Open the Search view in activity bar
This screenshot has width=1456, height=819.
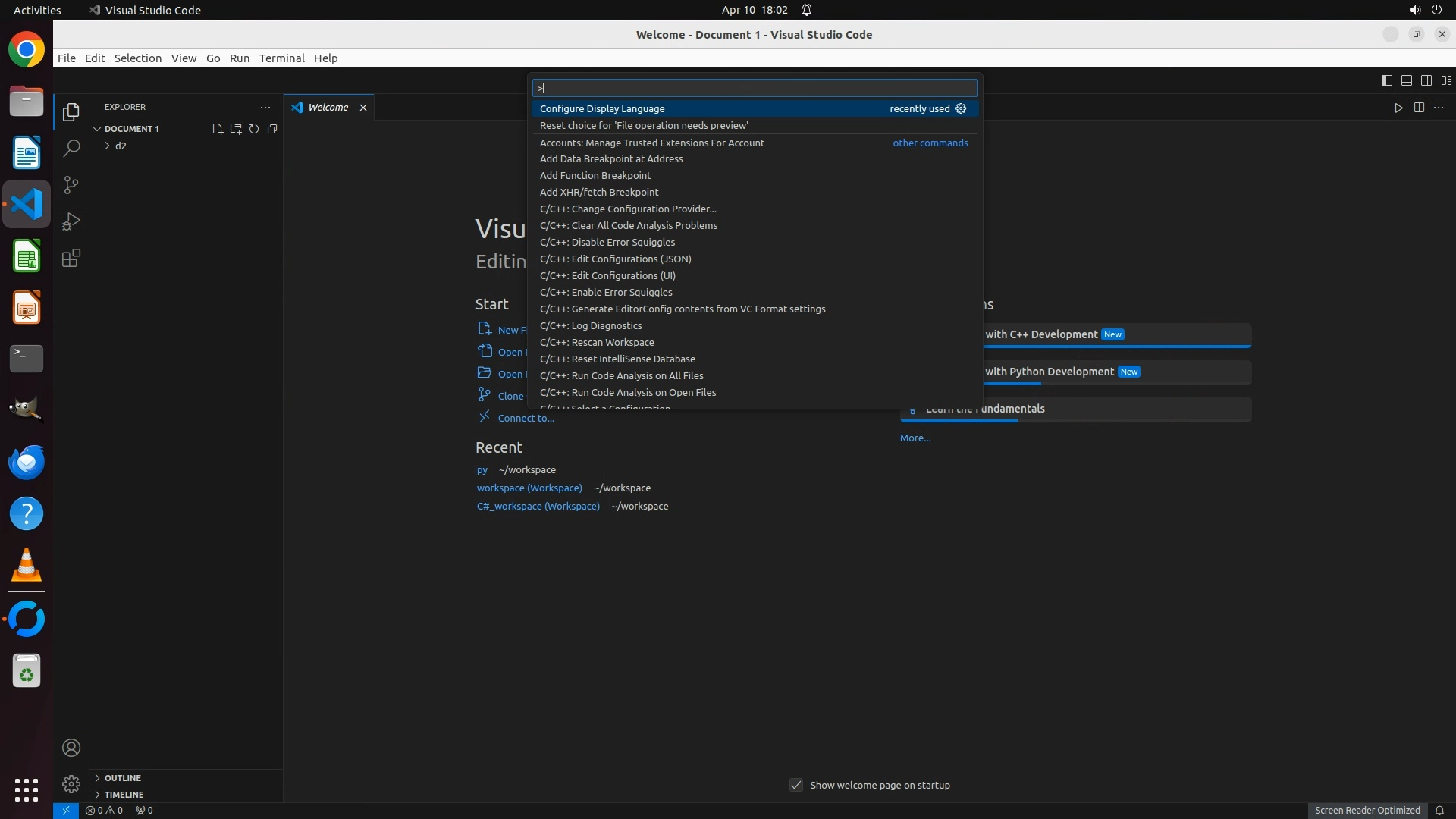tap(71, 149)
